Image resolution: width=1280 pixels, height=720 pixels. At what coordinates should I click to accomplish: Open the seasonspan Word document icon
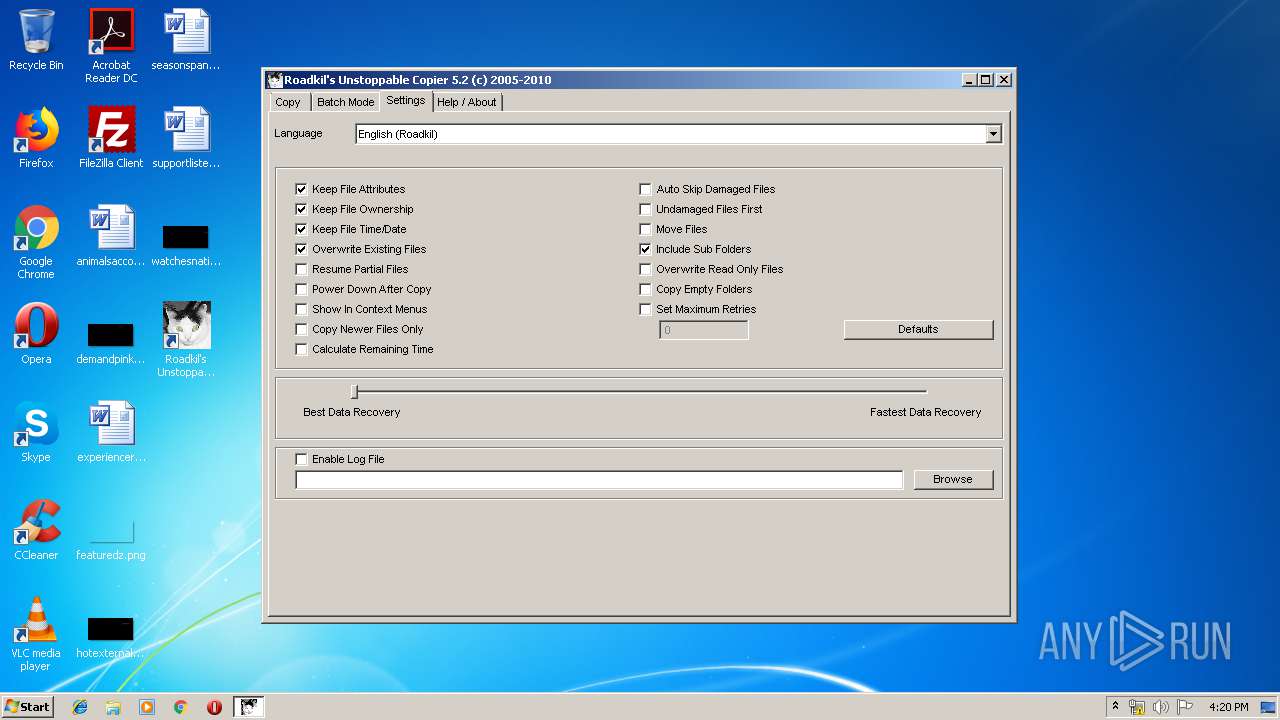(186, 40)
